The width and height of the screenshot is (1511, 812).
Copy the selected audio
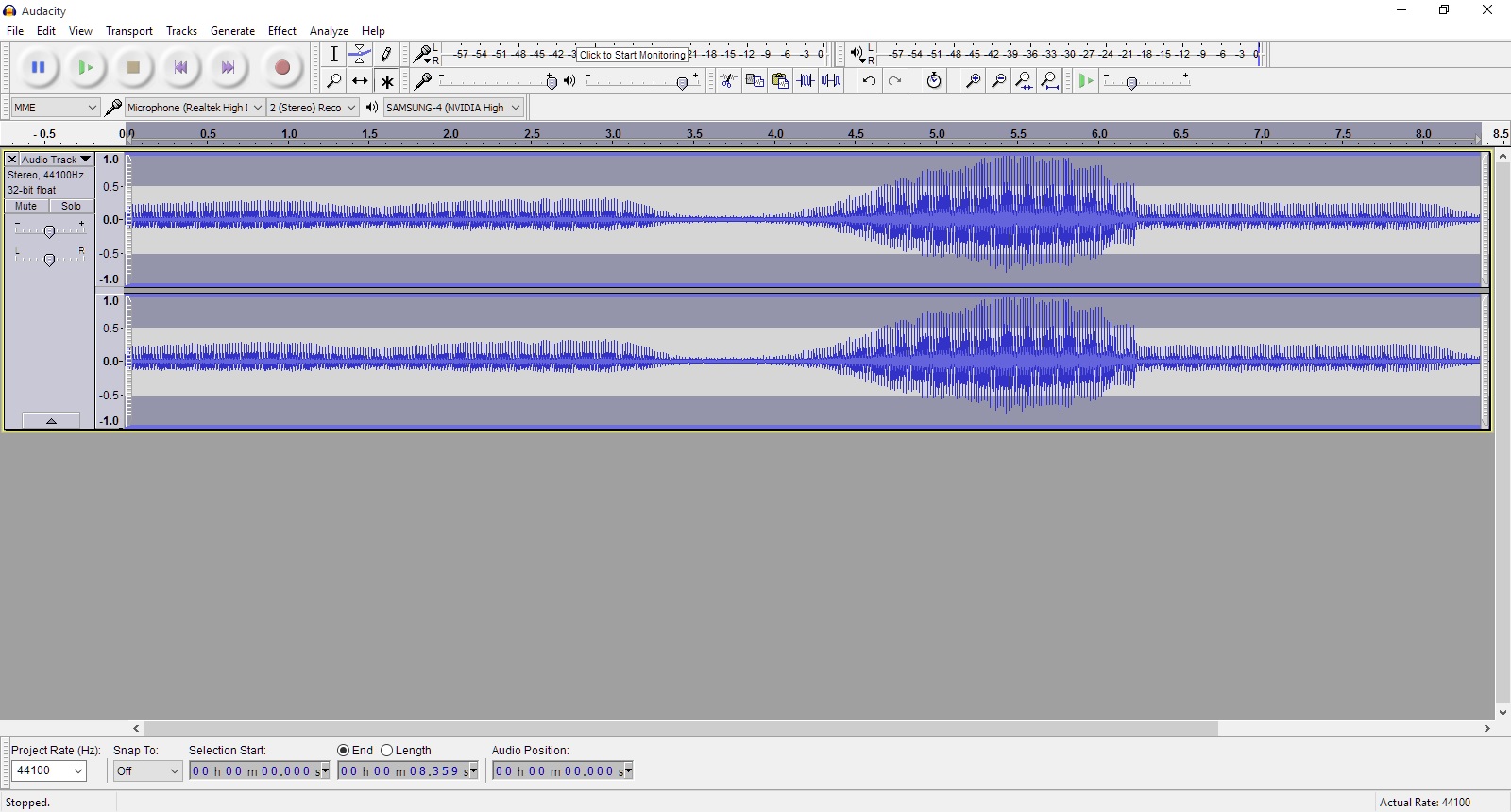point(755,80)
